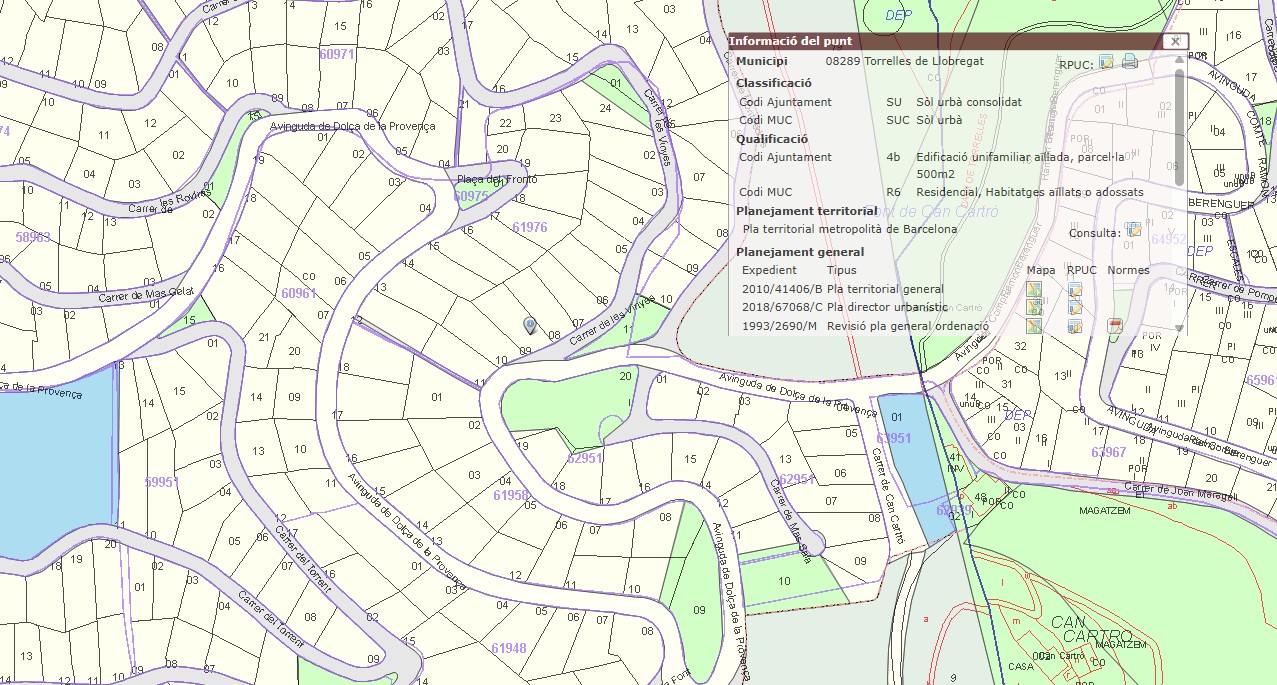Open the Consulta icon for the territorial plan
The width and height of the screenshot is (1277, 685).
coord(1133,230)
